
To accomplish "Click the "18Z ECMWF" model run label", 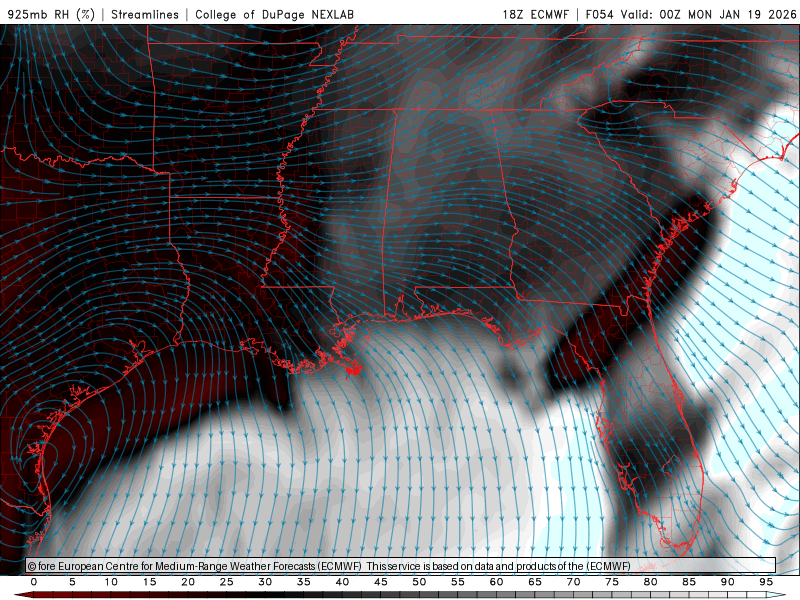I will (535, 14).
